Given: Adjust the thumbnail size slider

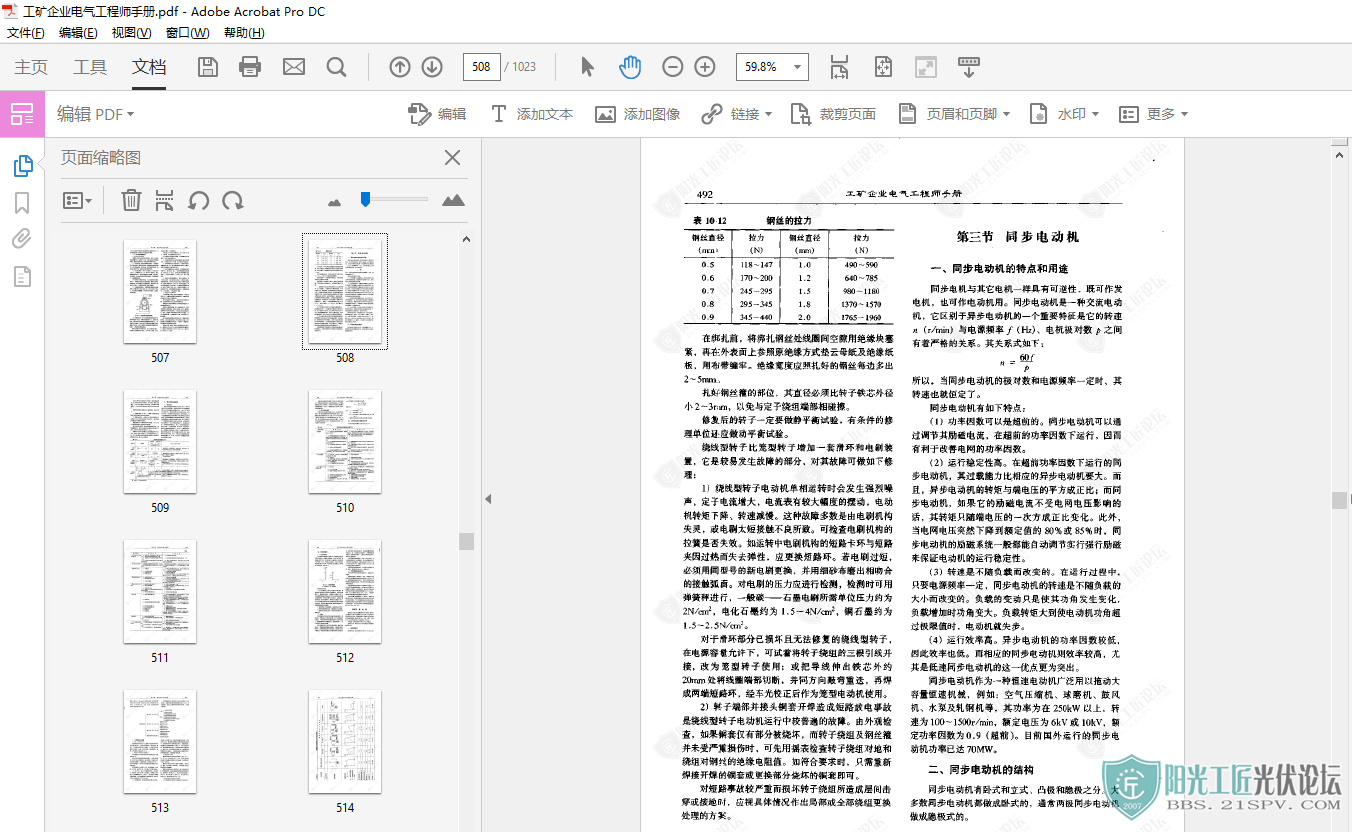Looking at the screenshot, I should 366,199.
